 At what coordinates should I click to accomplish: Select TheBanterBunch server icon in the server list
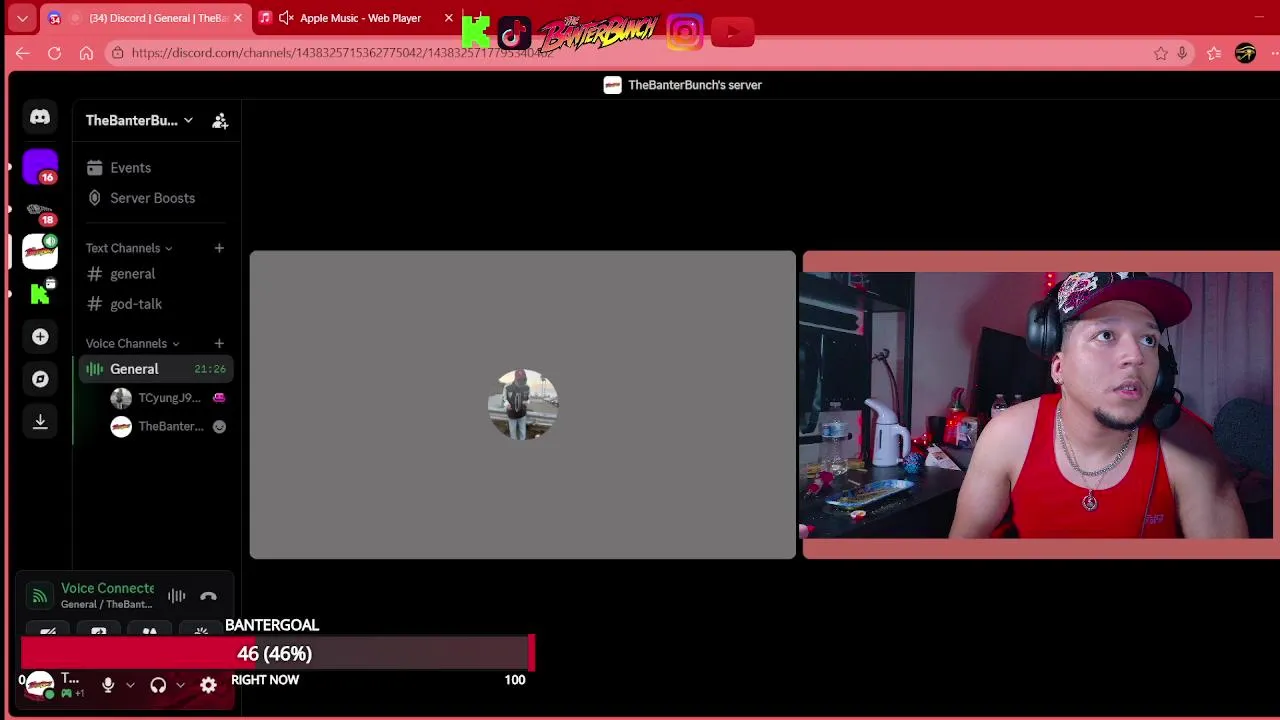[40, 250]
